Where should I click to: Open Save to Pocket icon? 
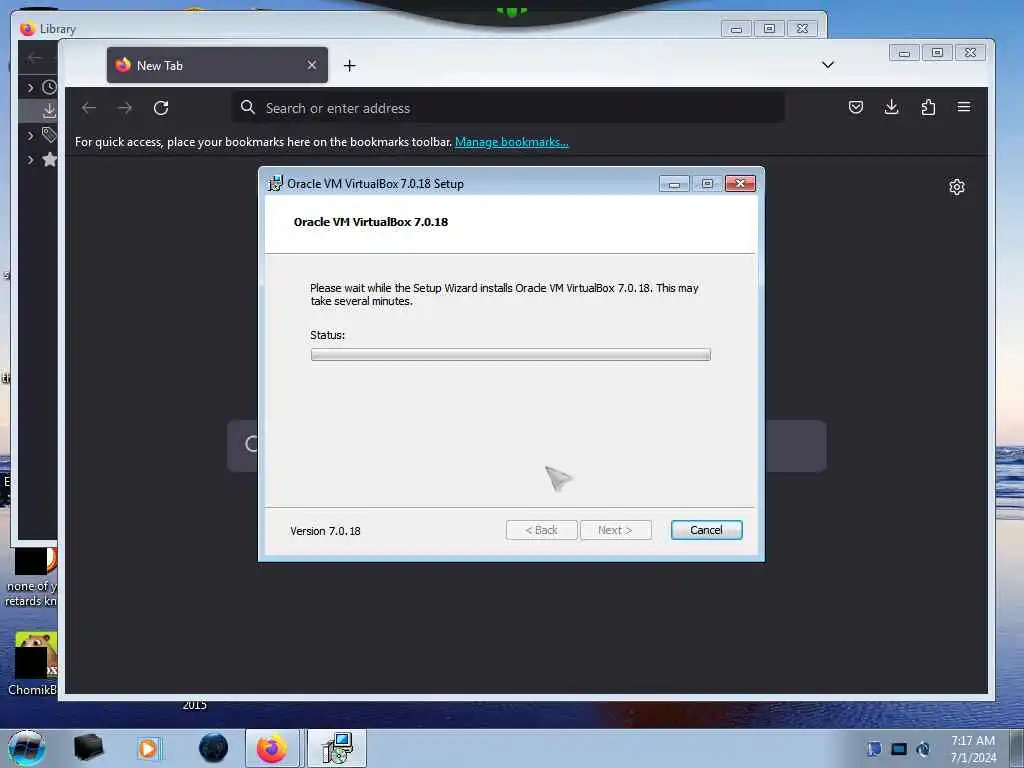(856, 107)
